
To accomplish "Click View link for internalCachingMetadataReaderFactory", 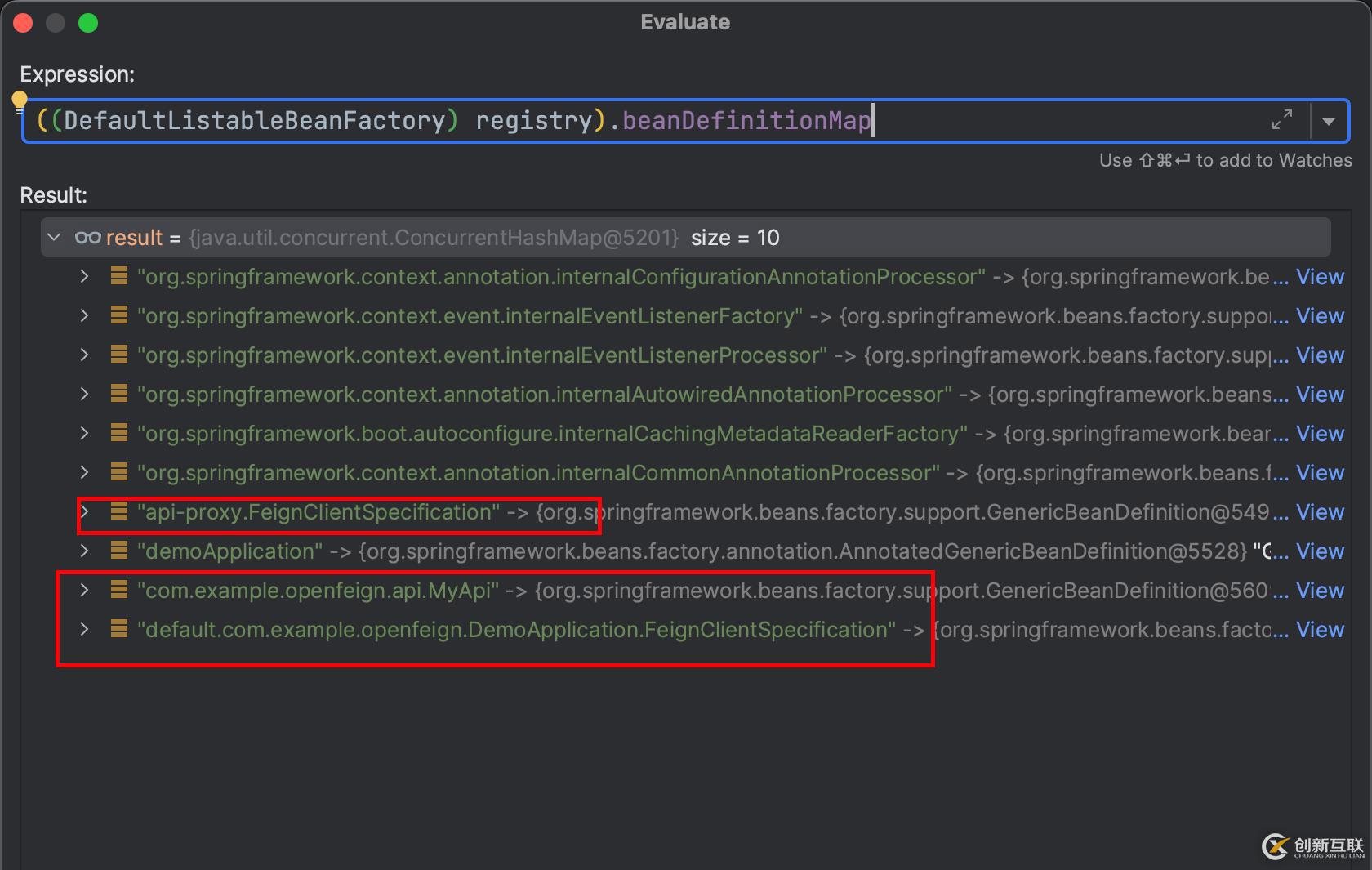I will (x=1320, y=434).
